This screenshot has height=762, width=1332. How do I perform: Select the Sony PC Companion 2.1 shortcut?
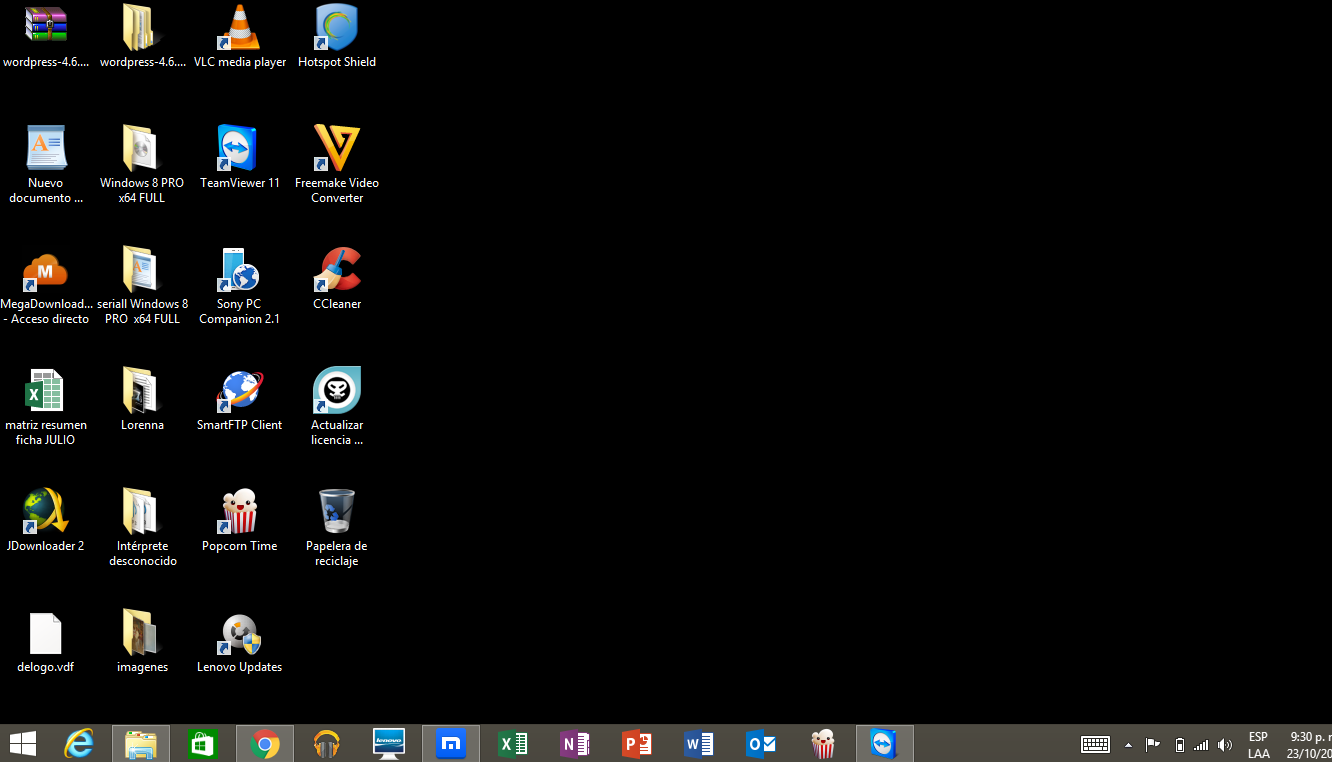pos(239,270)
